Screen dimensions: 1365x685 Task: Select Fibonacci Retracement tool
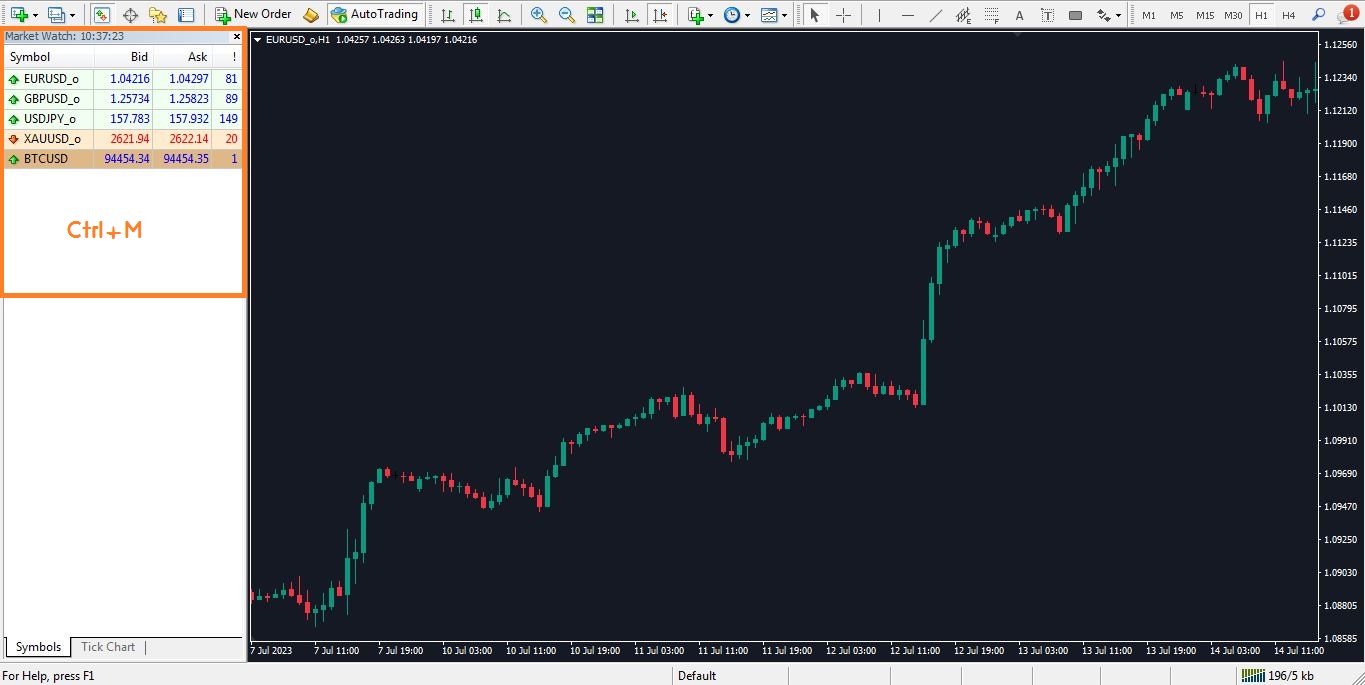991,15
